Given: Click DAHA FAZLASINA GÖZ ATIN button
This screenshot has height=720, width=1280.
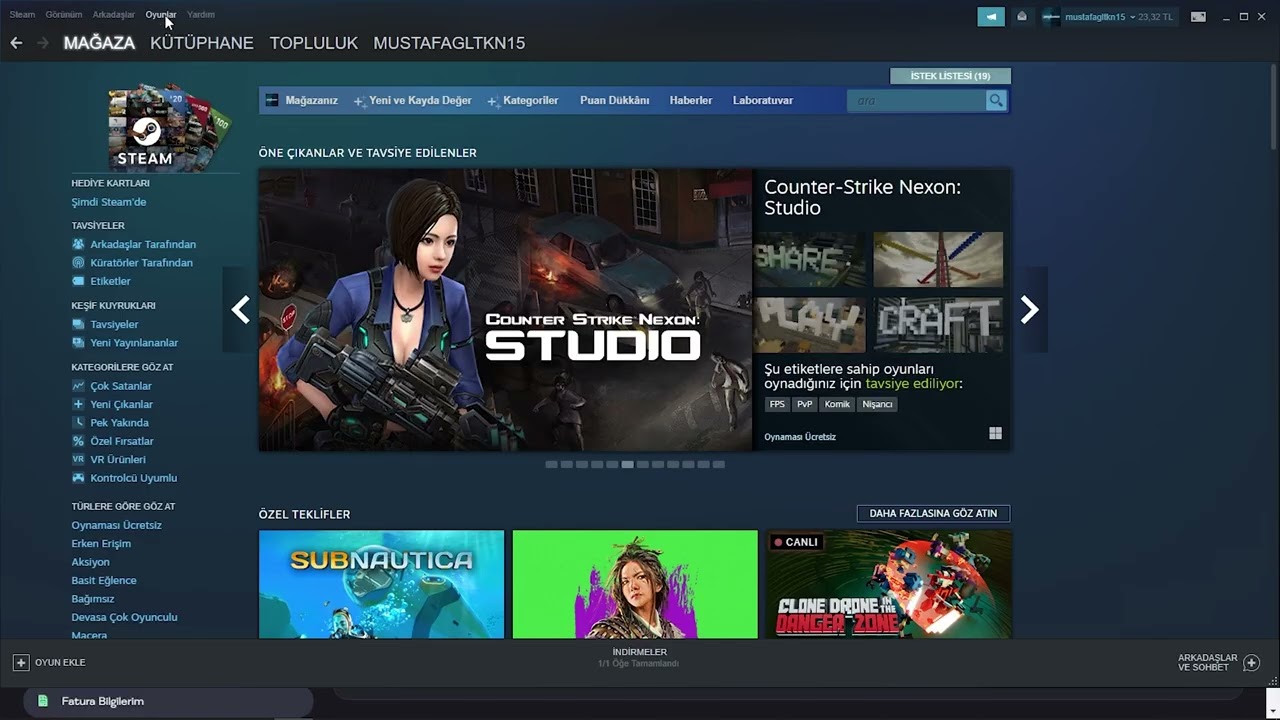Looking at the screenshot, I should (x=933, y=513).
